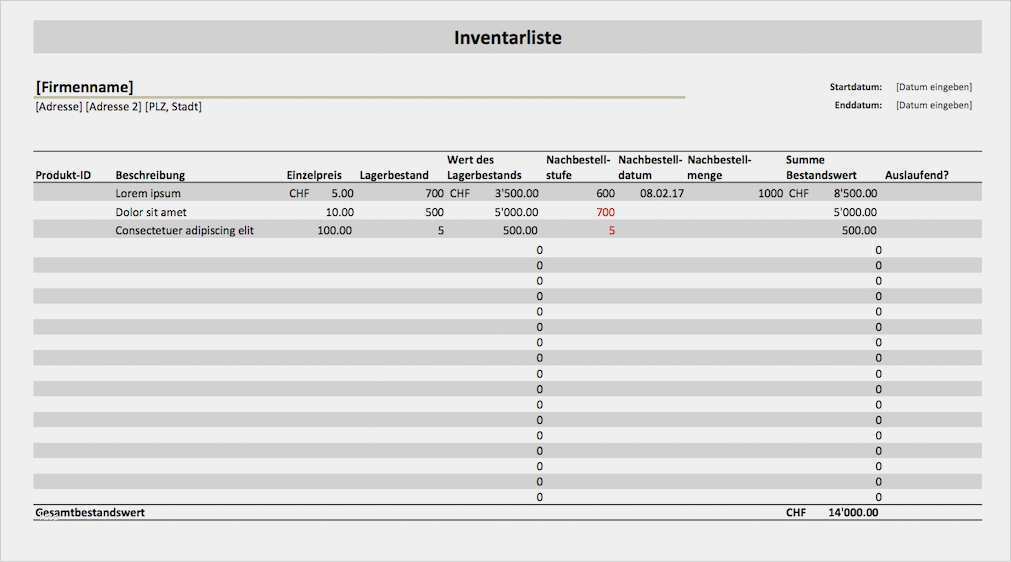Select the Dolor sit amet description cell
Screen dimensions: 1011x562
coord(151,212)
